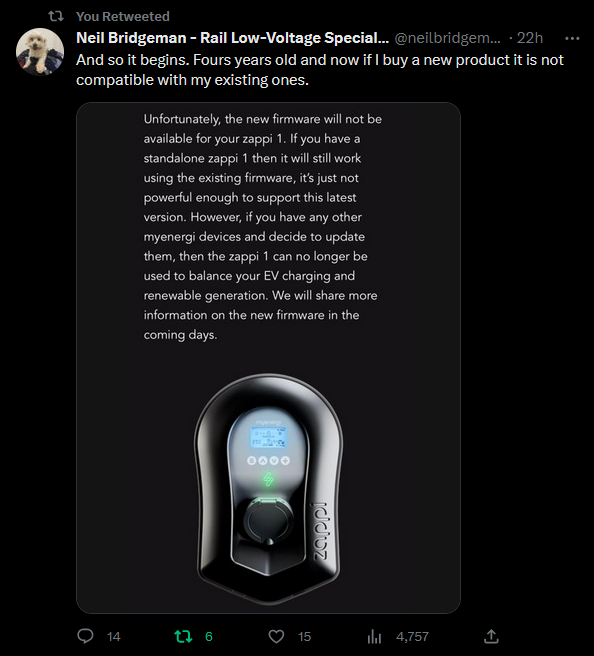Open Neil Bridgeman's profile avatar
Viewport: 594px width, 656px height.
point(40,52)
